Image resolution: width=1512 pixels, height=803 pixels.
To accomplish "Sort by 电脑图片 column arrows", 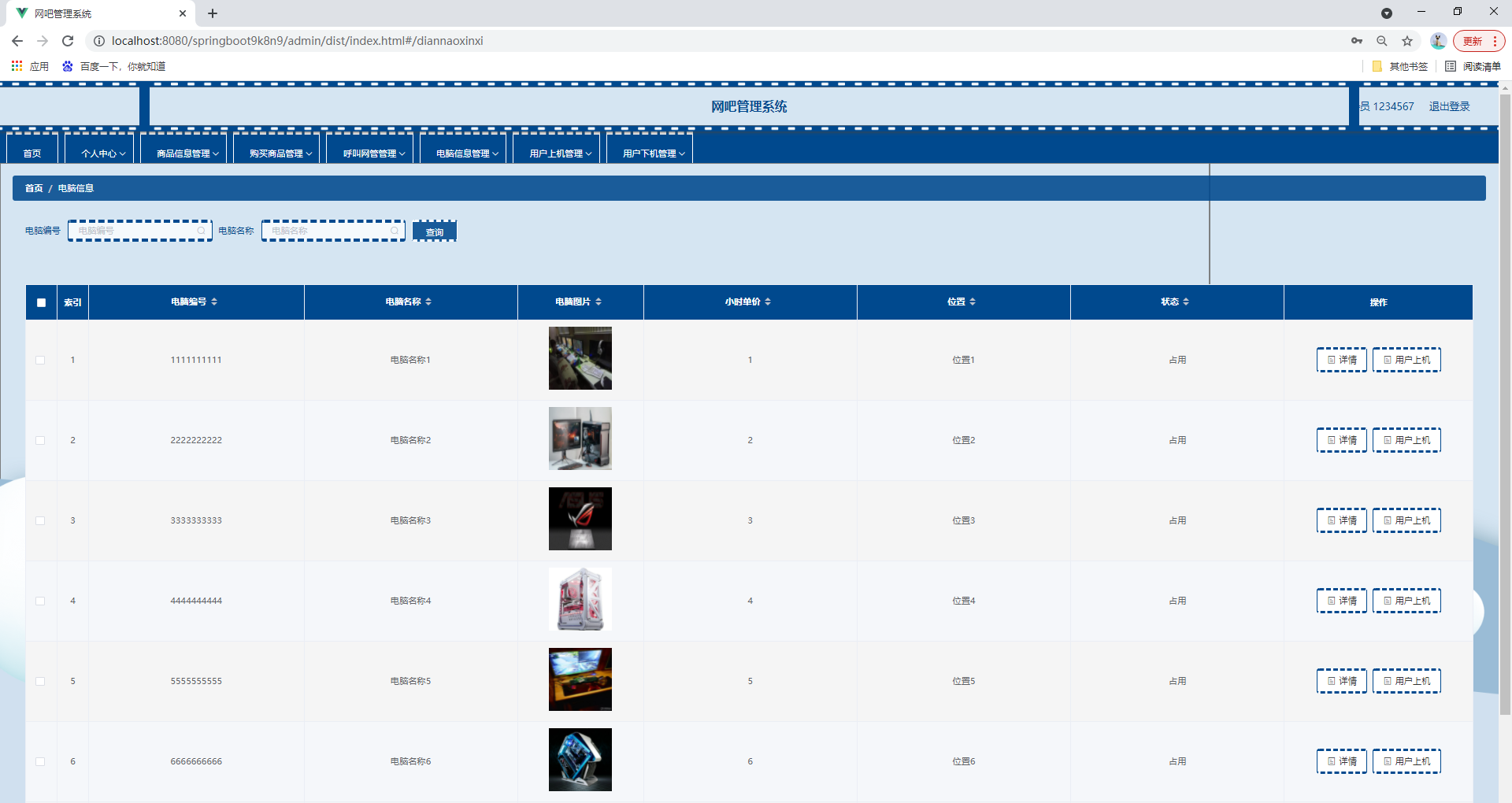I will tap(598, 302).
